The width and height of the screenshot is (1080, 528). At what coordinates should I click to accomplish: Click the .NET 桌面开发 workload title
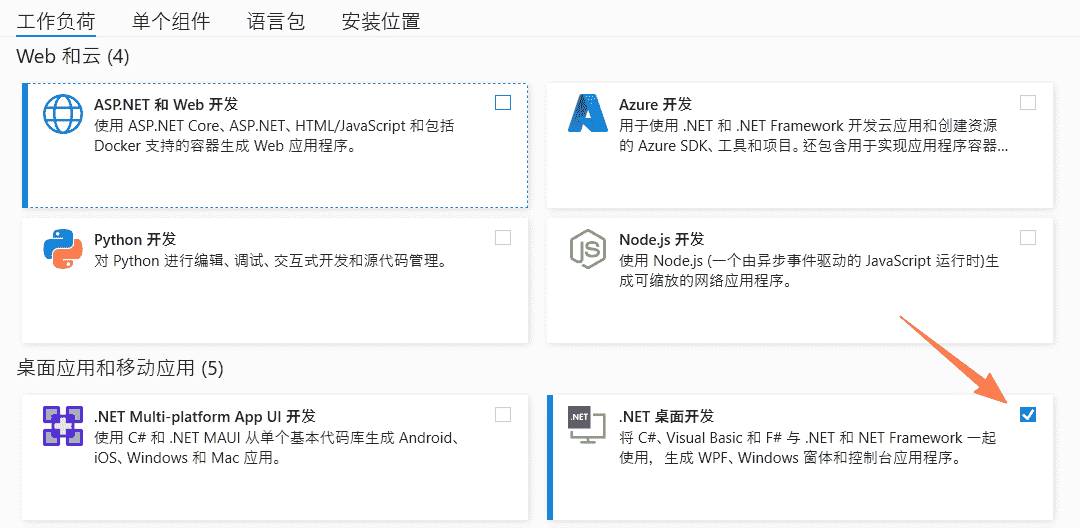666,416
